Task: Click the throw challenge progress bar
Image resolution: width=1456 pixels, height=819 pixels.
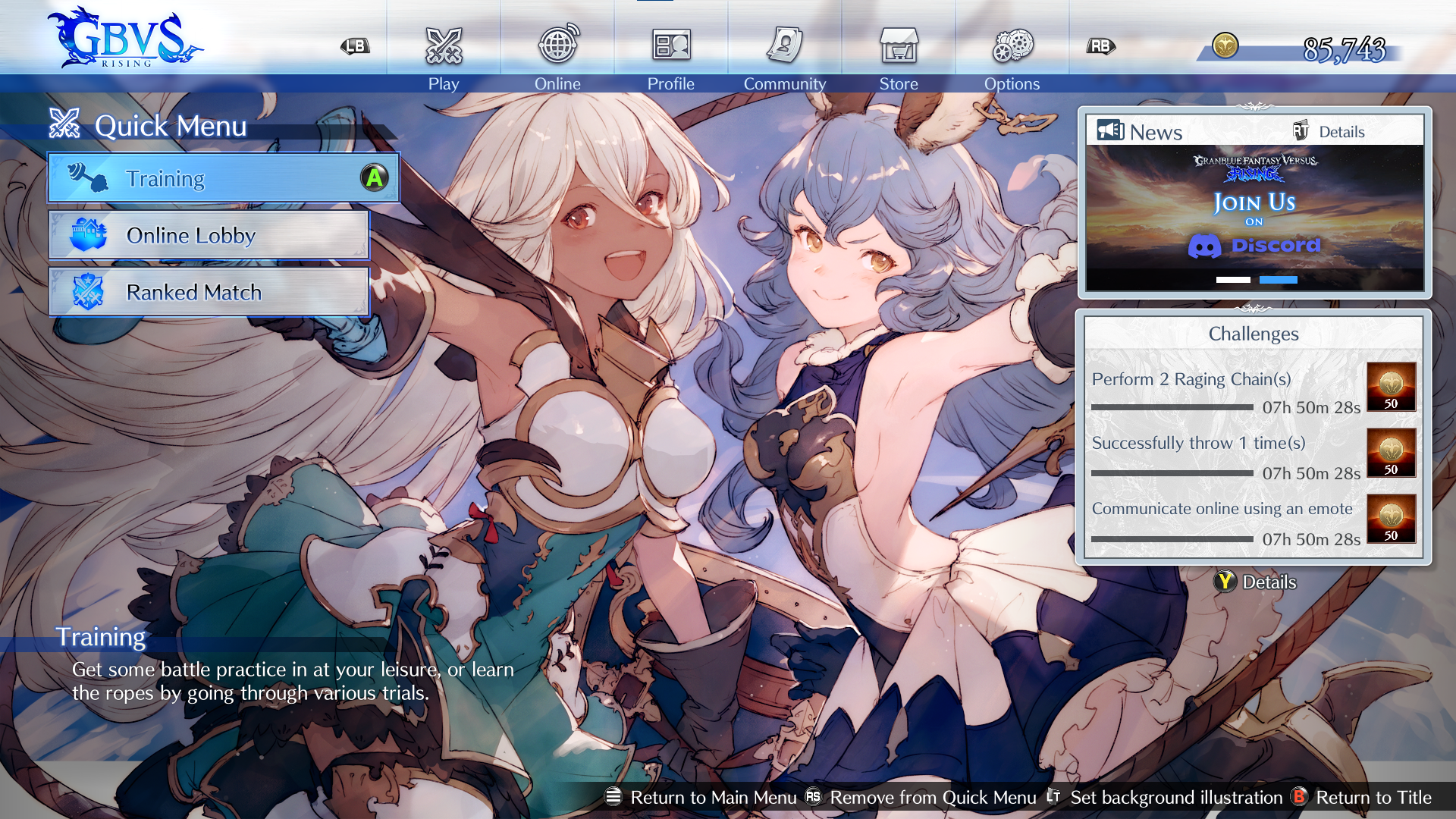Action: [x=1172, y=474]
